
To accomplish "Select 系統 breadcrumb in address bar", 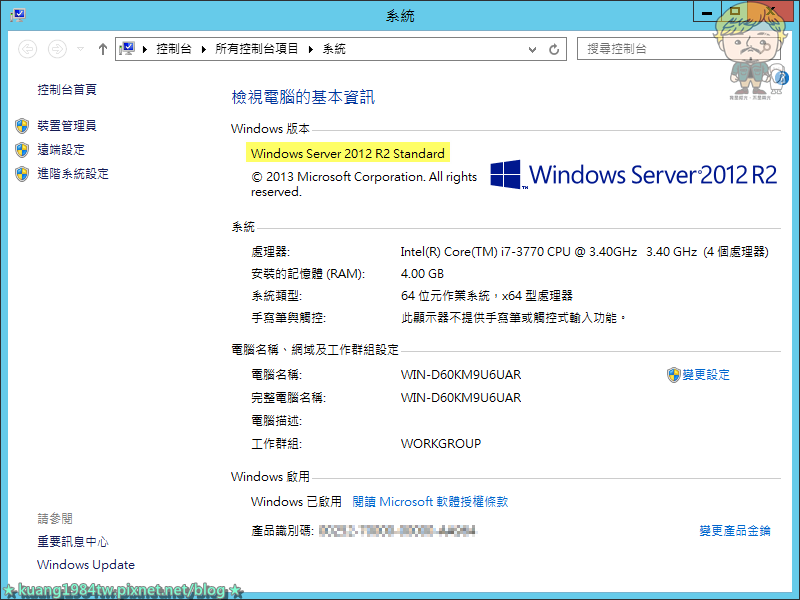I will pos(334,49).
